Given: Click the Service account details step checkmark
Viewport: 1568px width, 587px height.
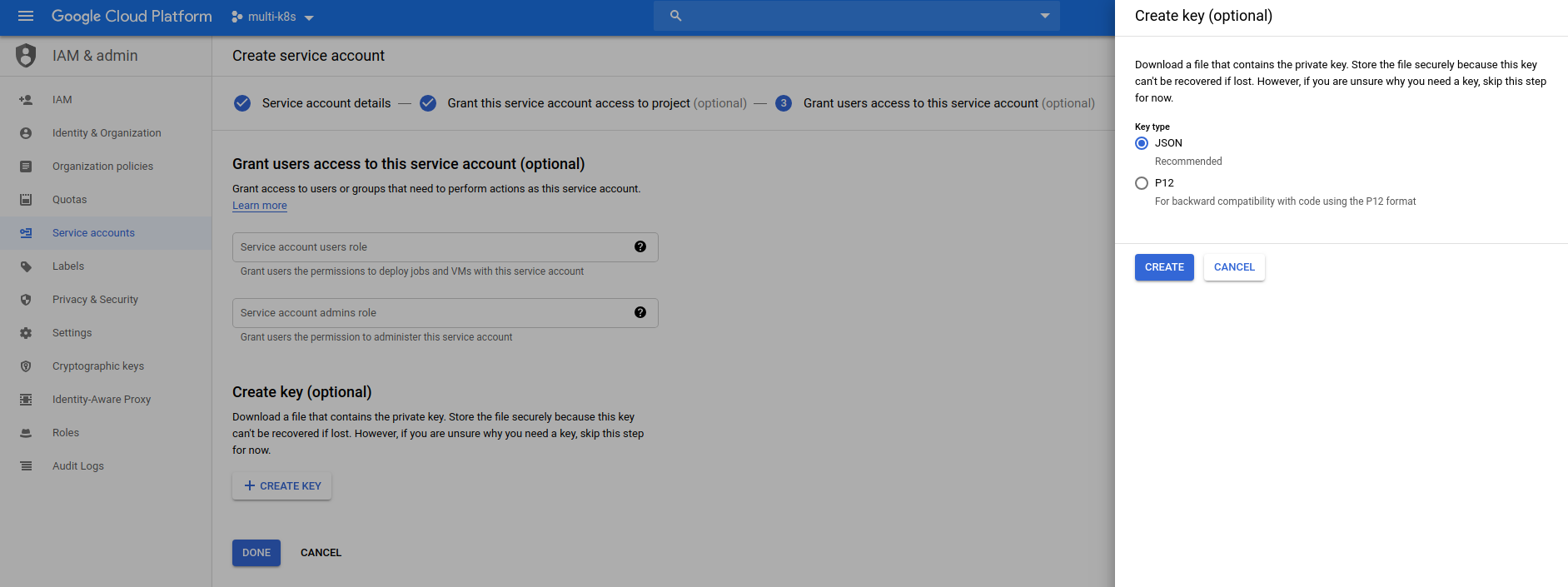Looking at the screenshot, I should (x=242, y=103).
